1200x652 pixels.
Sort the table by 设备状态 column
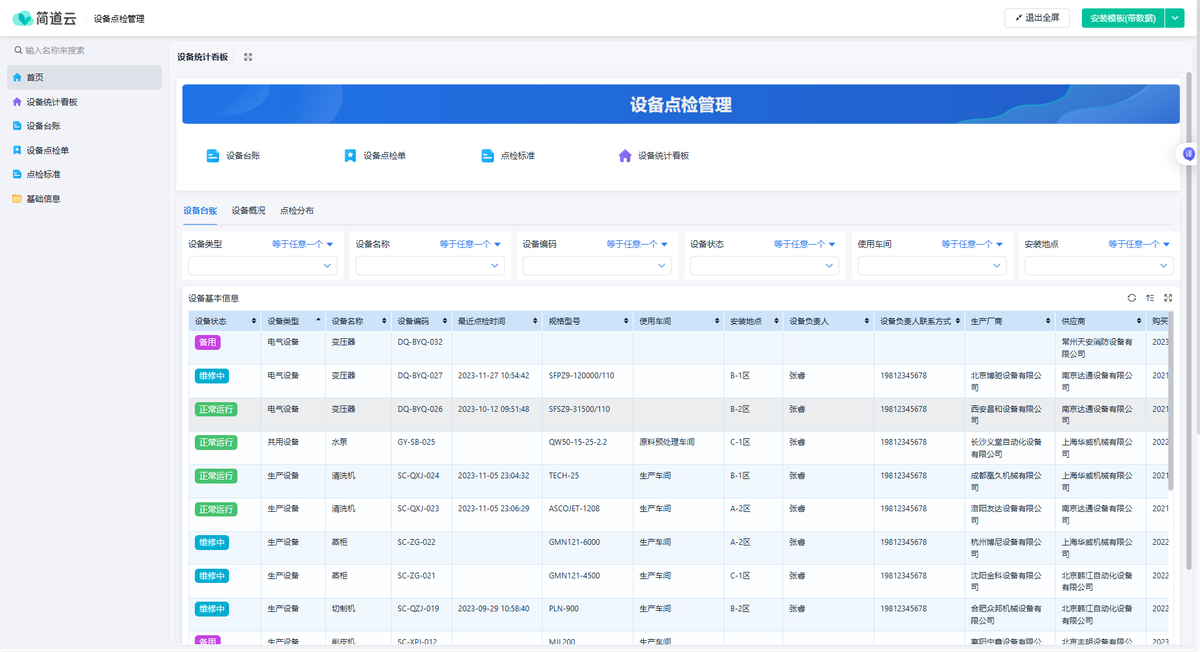click(x=253, y=321)
